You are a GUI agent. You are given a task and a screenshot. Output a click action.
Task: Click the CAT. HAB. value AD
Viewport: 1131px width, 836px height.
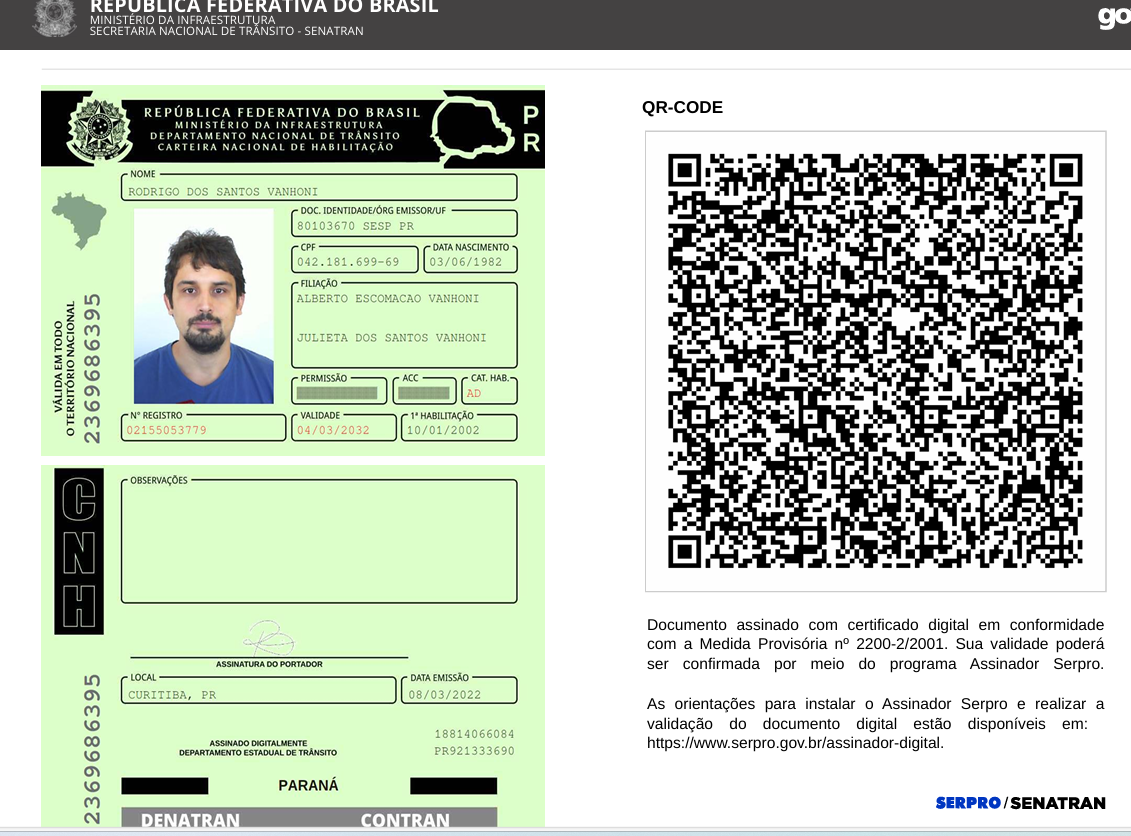tap(474, 393)
